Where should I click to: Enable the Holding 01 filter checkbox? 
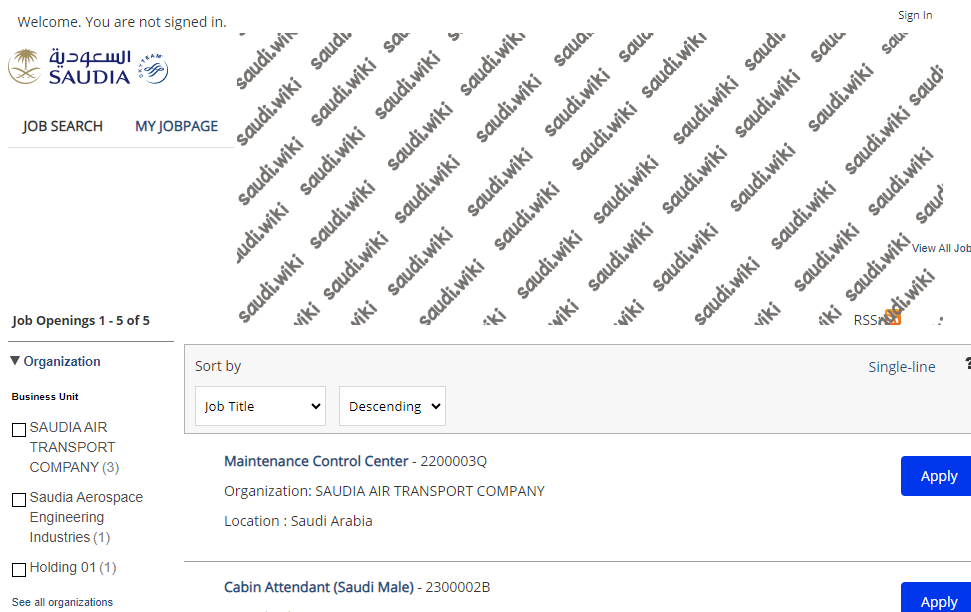19,570
